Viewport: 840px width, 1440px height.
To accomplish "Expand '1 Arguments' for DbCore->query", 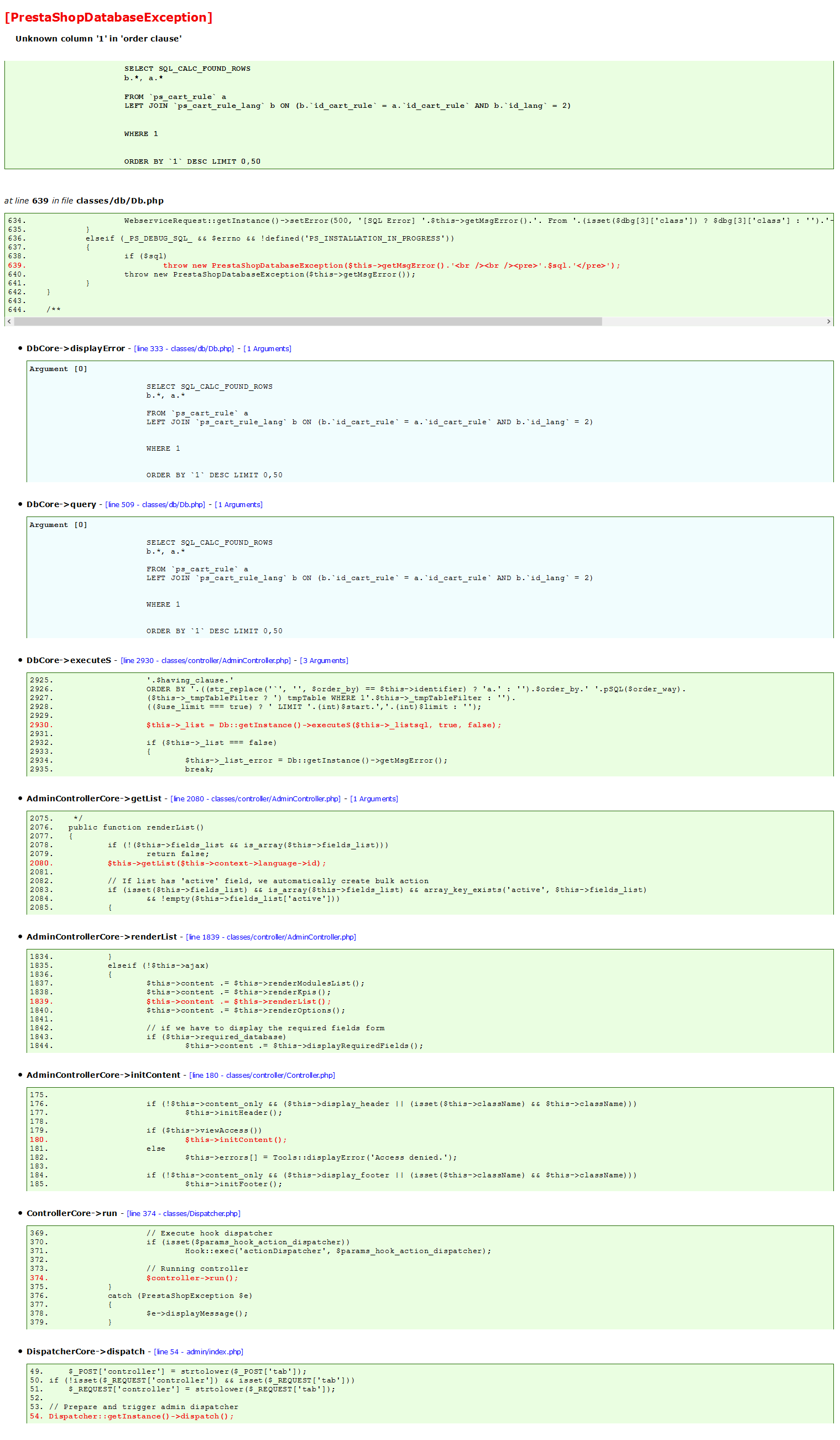I will pos(238,504).
